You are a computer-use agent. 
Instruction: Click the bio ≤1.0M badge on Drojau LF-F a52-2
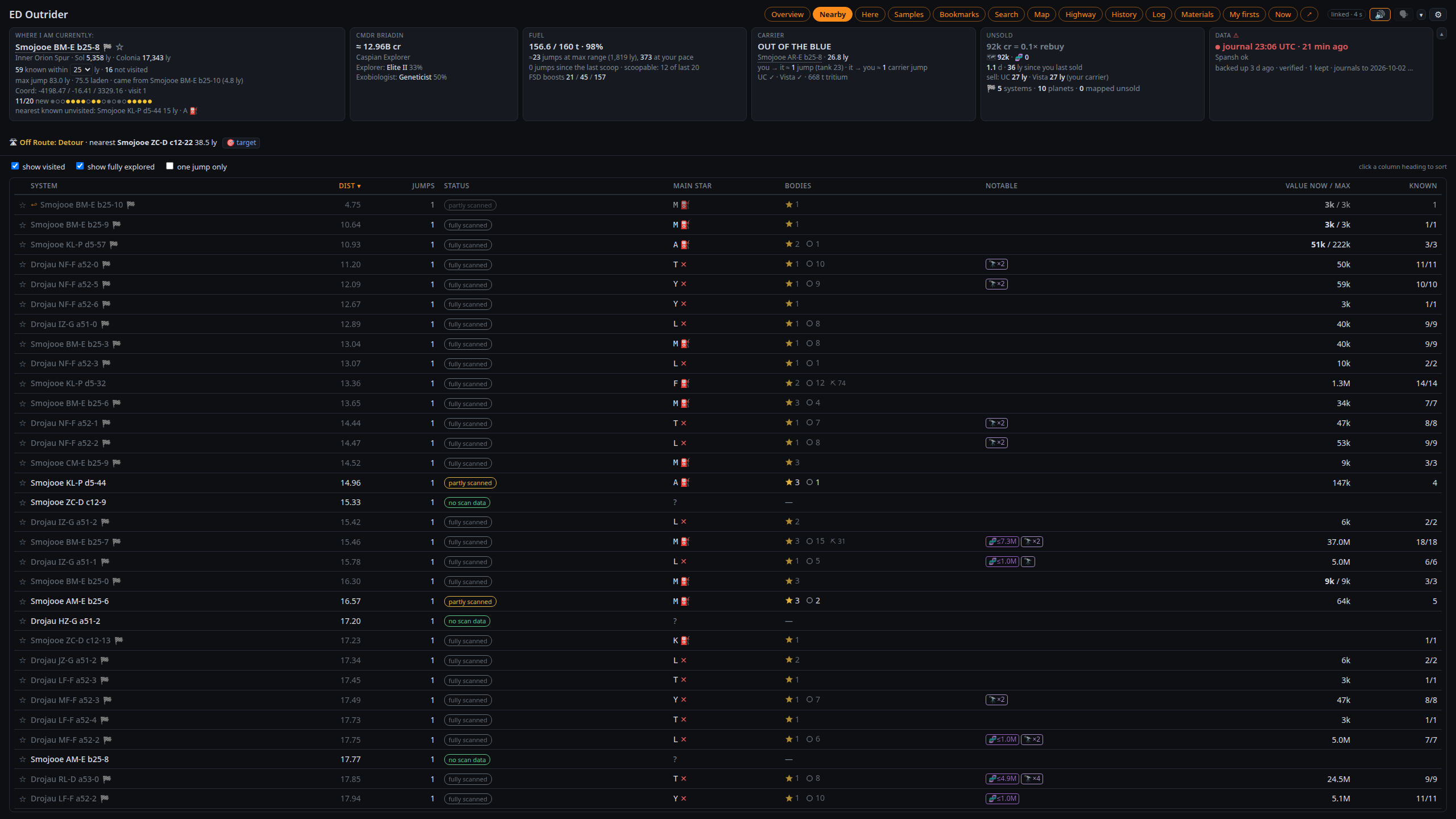(1002, 799)
